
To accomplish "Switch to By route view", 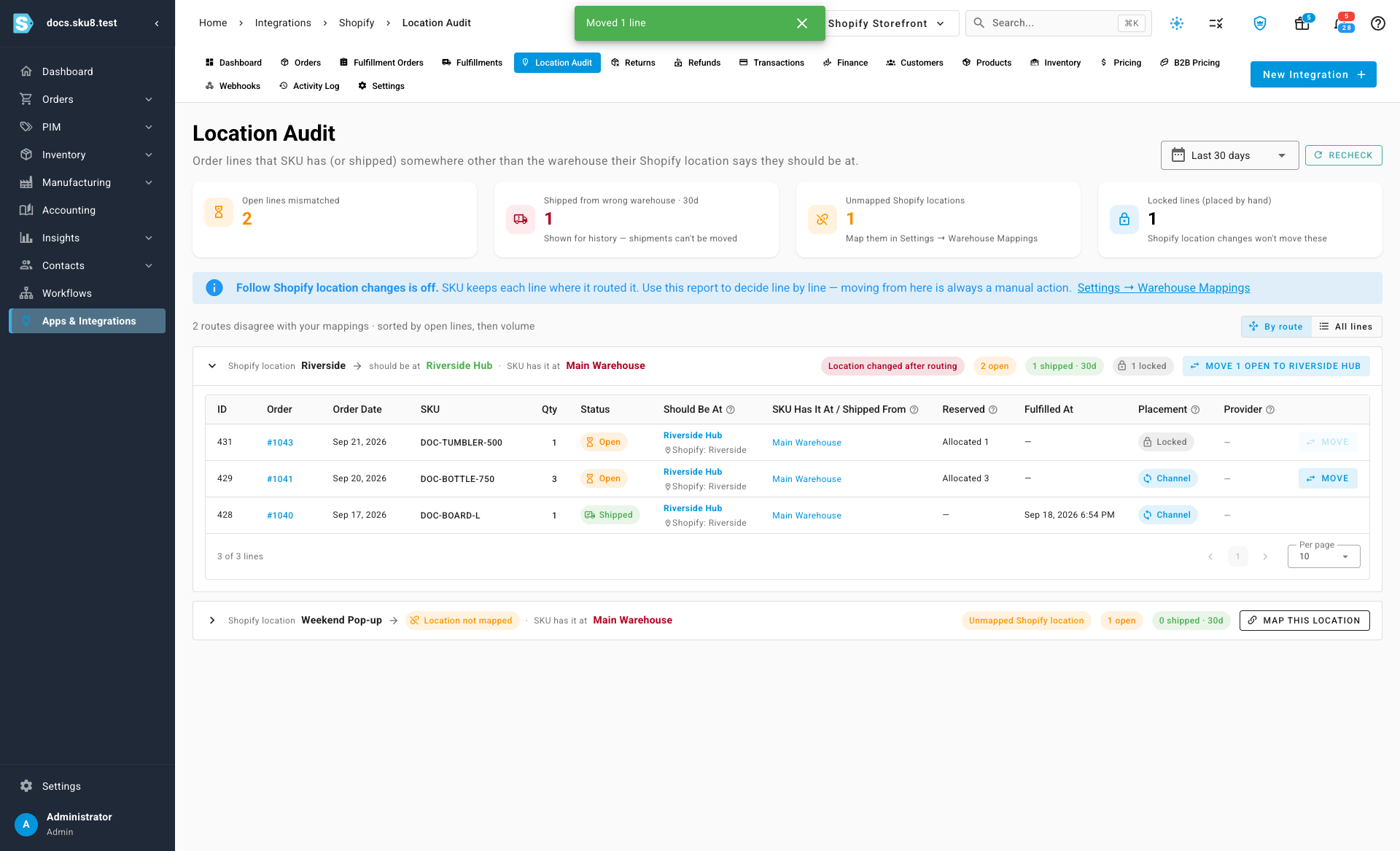I will 1276,327.
